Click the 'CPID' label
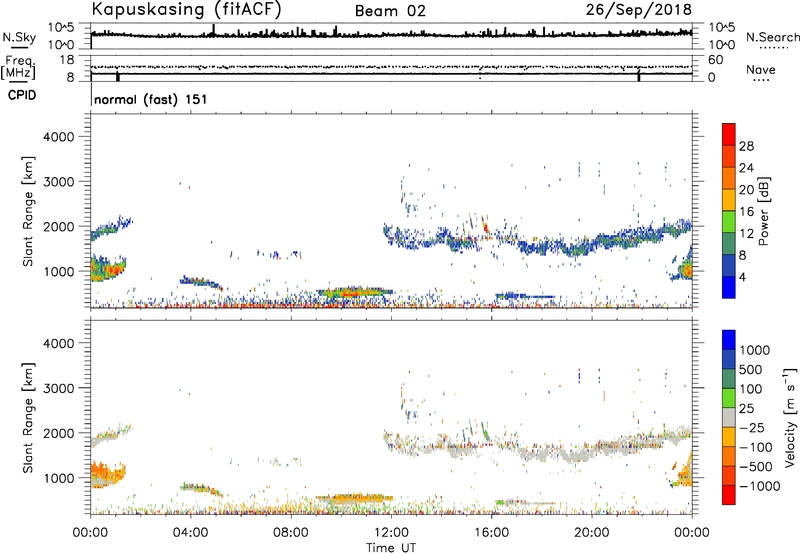The image size is (800, 554). (x=22, y=95)
